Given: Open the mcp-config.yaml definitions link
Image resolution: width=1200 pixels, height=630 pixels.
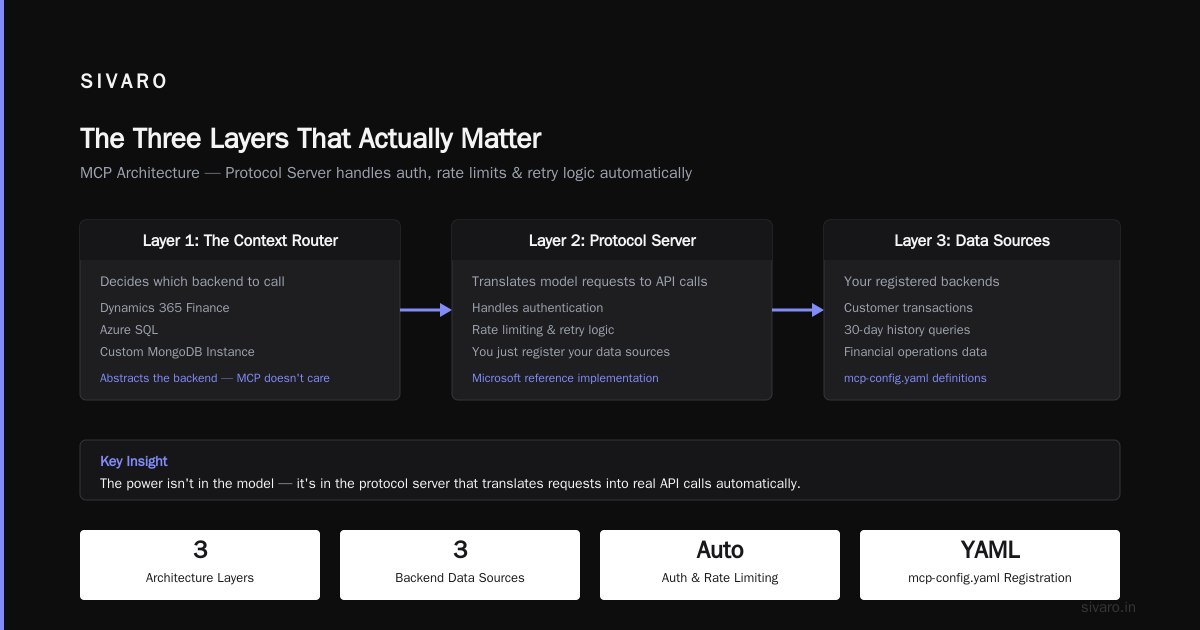Looking at the screenshot, I should (915, 378).
